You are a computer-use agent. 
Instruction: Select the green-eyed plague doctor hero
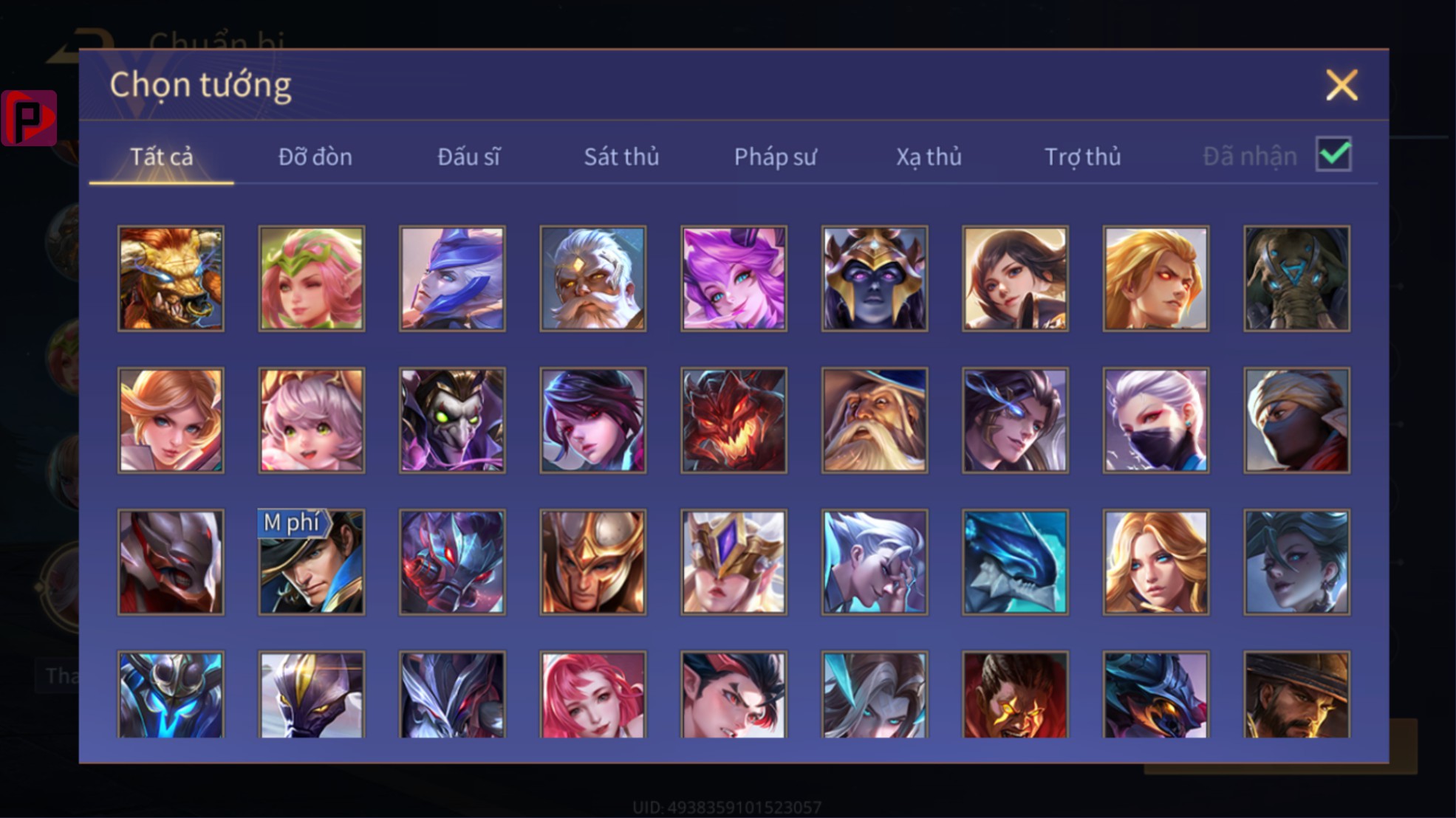452,420
